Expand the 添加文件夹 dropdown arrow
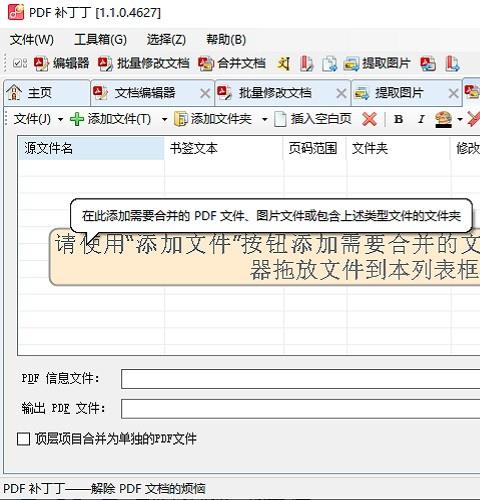 click(x=265, y=119)
